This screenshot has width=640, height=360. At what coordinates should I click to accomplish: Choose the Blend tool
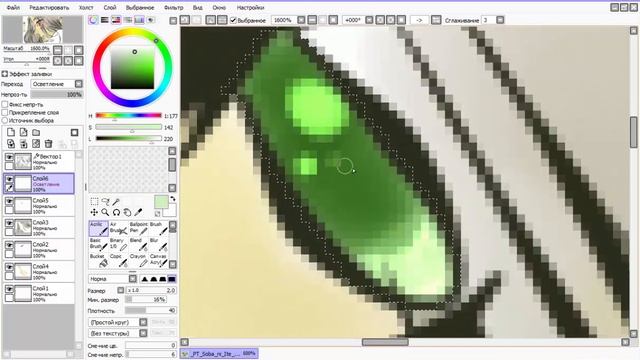coord(138,244)
